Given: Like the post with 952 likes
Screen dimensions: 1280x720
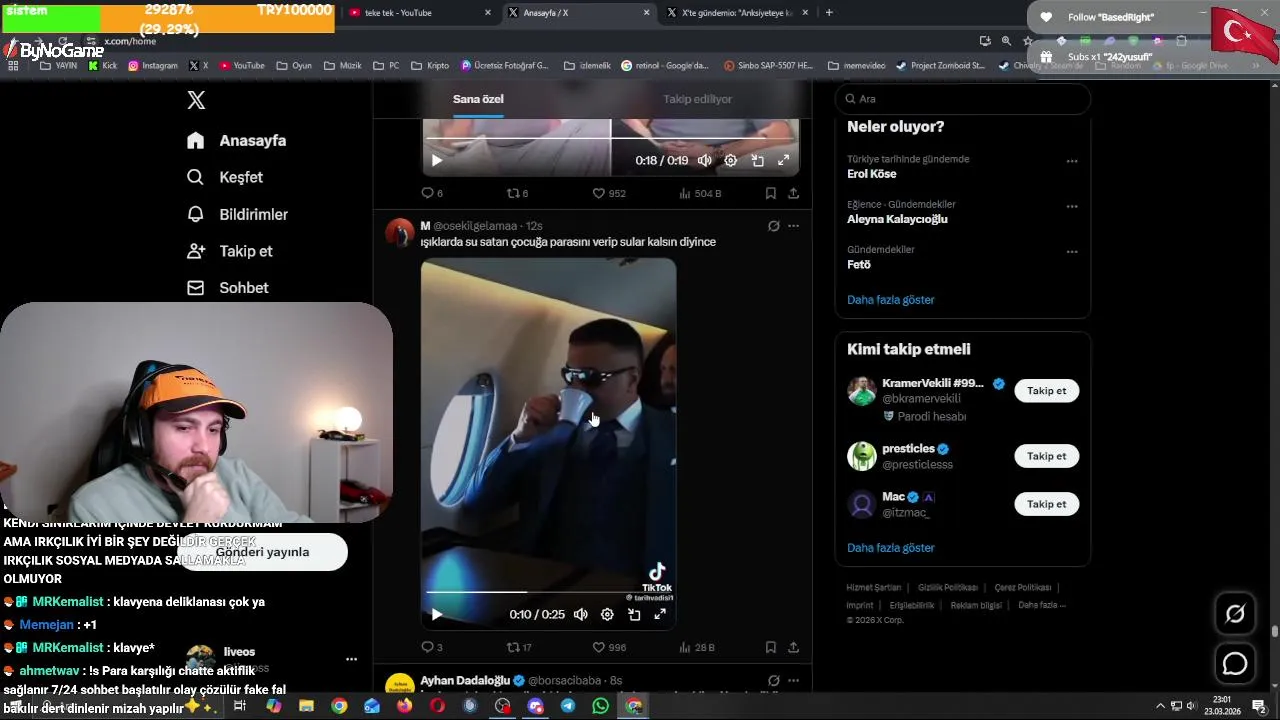Looking at the screenshot, I should coord(609,193).
